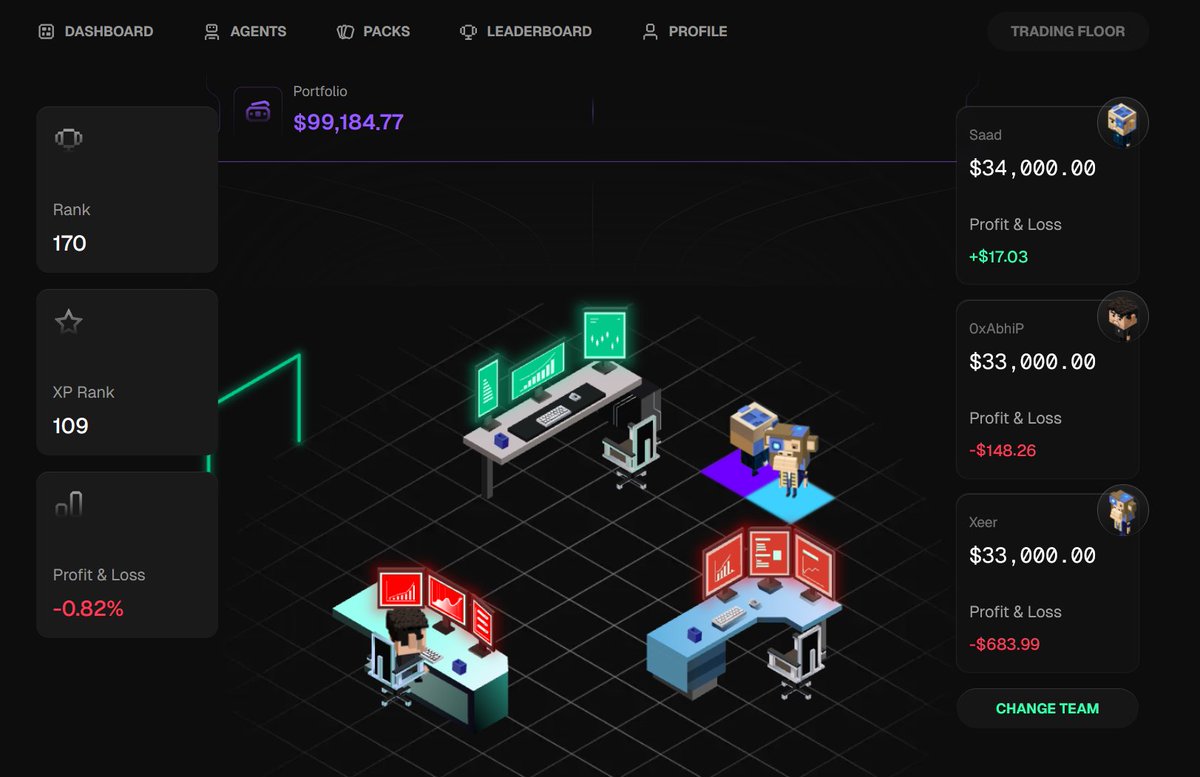1200x777 pixels.
Task: Click the Trading Floor button
Action: tap(1067, 31)
